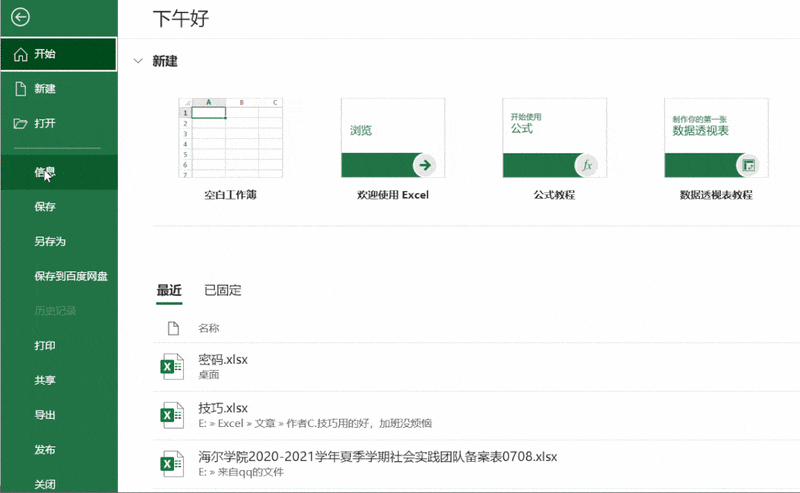Viewport: 800px width, 493px height.
Task: Click the open folder icon beside 打开
Action: click(x=20, y=124)
